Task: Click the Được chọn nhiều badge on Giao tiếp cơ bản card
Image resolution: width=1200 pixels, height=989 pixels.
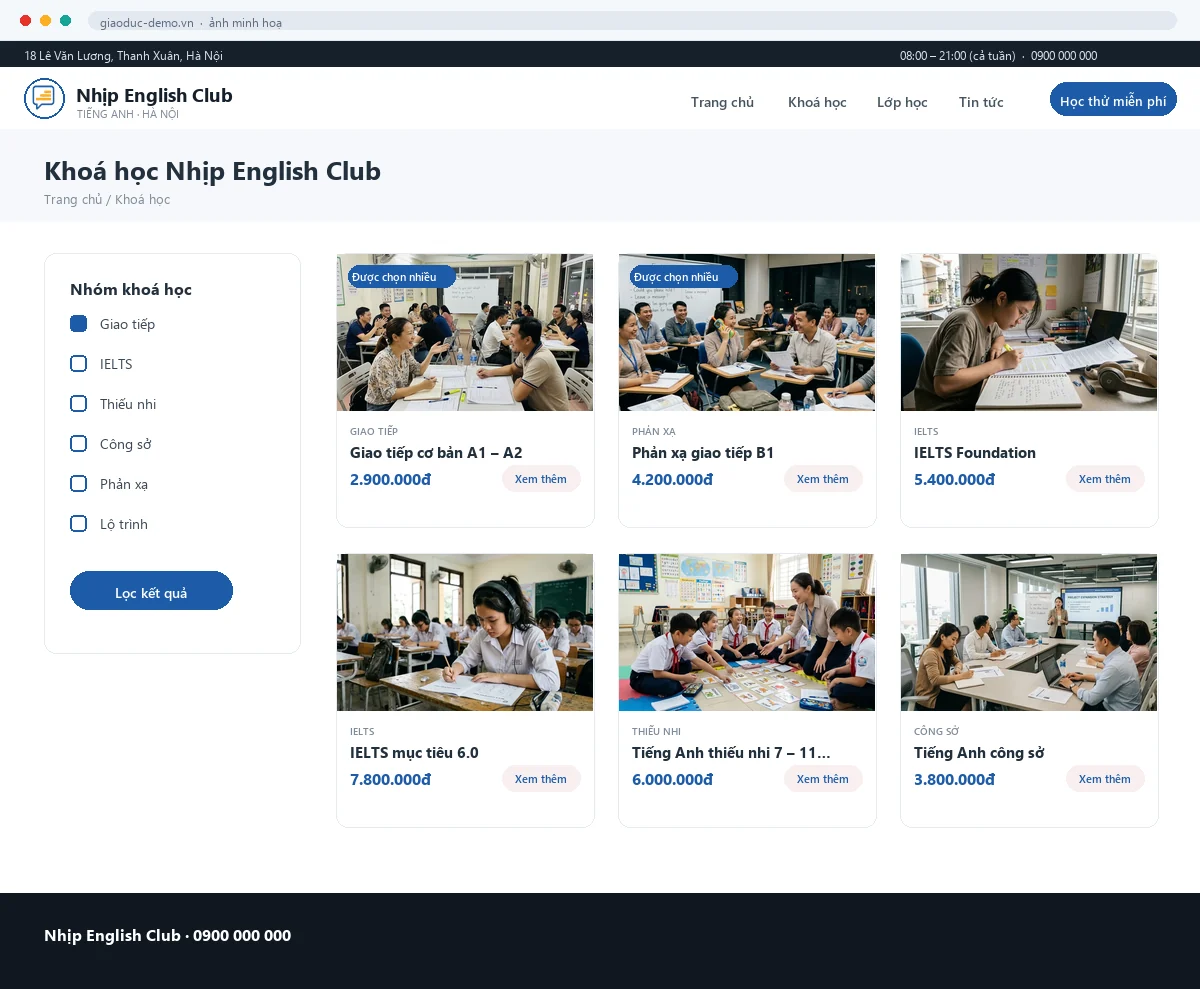Action: click(x=401, y=277)
